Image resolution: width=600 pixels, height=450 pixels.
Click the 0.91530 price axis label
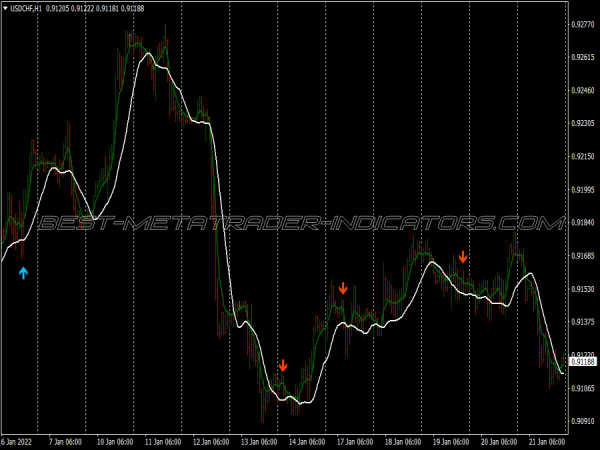(580, 289)
